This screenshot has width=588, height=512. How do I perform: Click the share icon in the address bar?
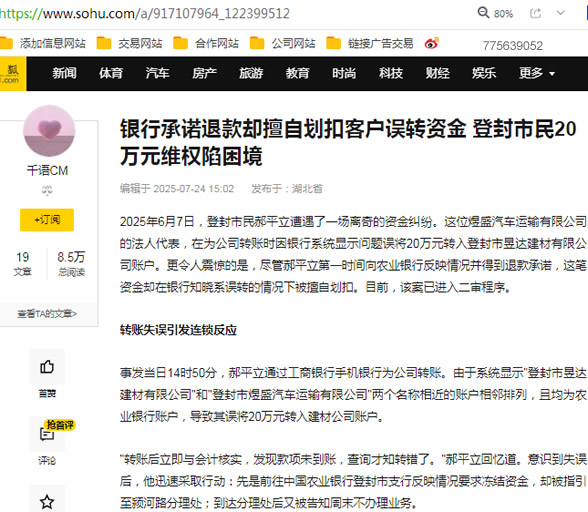pyautogui.click(x=536, y=13)
